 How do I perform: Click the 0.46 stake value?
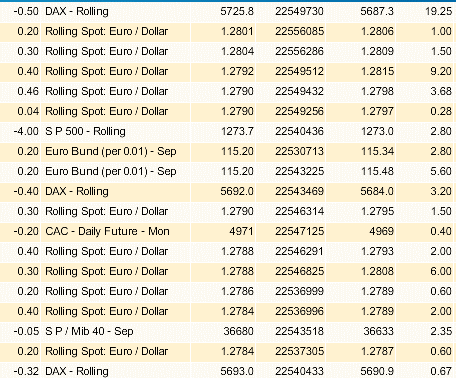(x=28, y=91)
